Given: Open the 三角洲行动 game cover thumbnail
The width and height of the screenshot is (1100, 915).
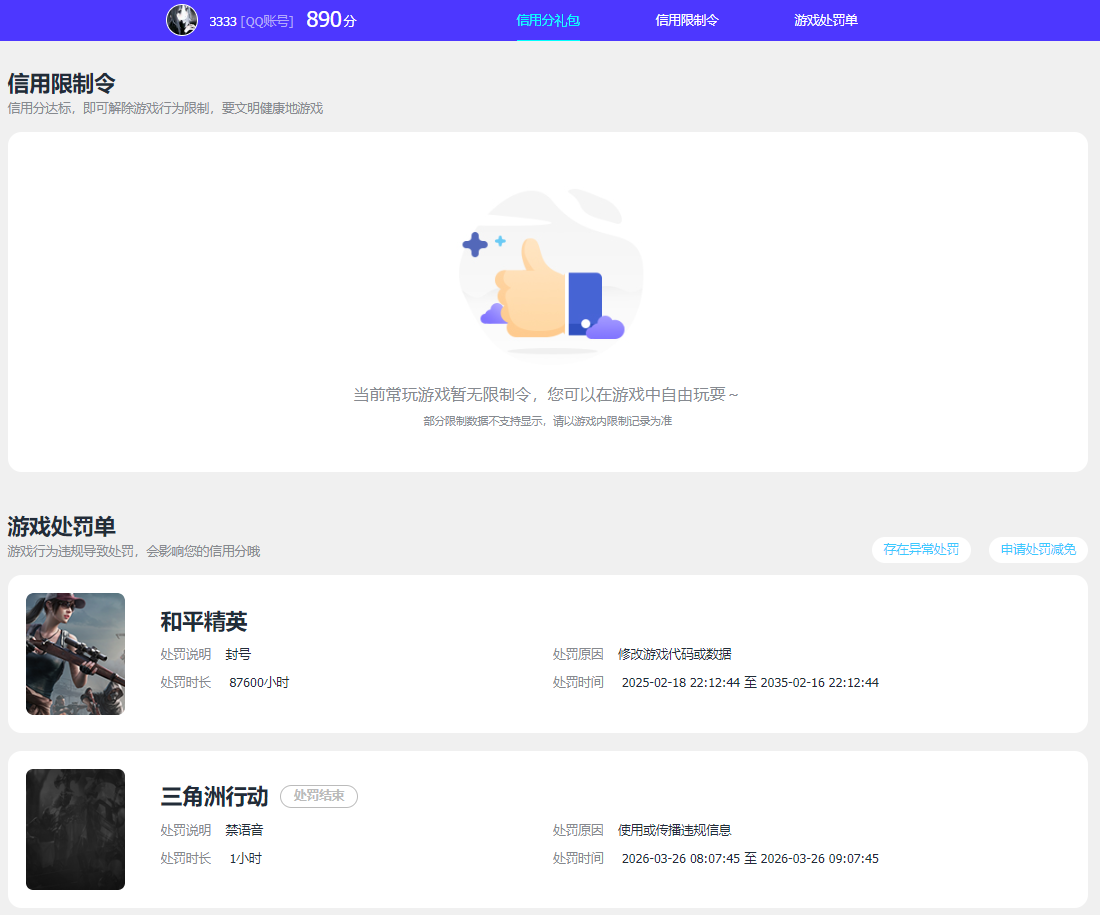Looking at the screenshot, I should coord(76,829).
